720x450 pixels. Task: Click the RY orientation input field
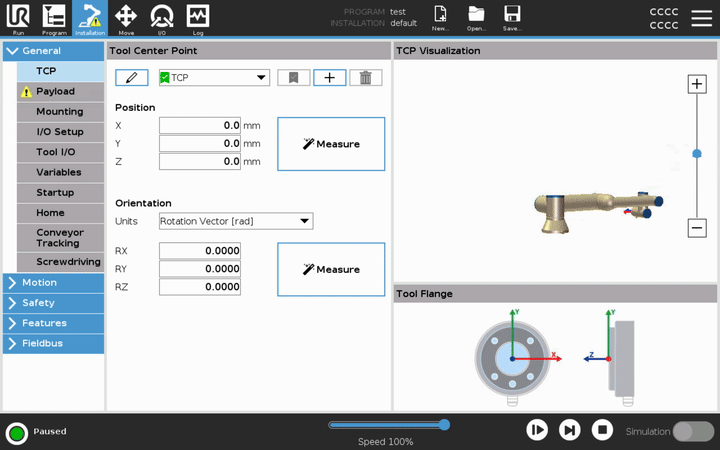(x=200, y=269)
